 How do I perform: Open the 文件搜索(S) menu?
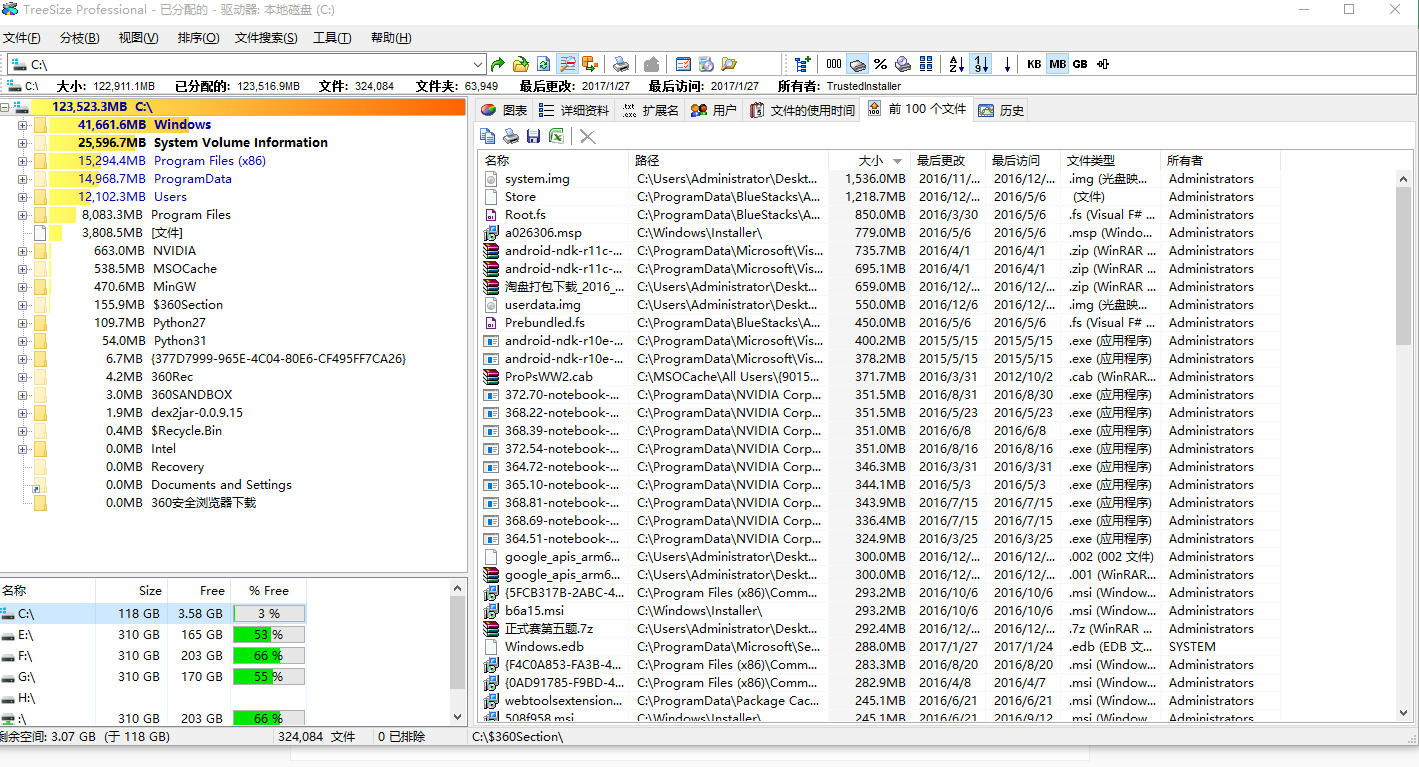coord(266,38)
